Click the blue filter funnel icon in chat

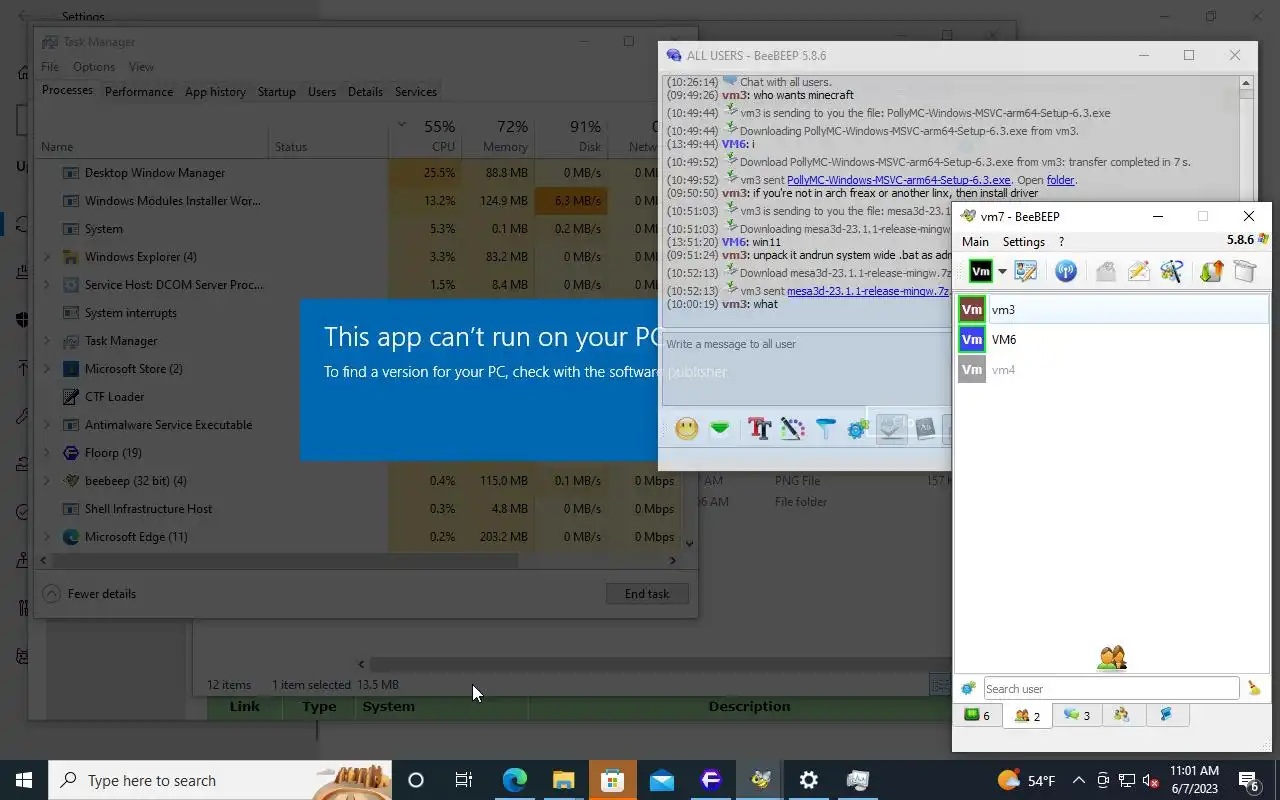[825, 429]
